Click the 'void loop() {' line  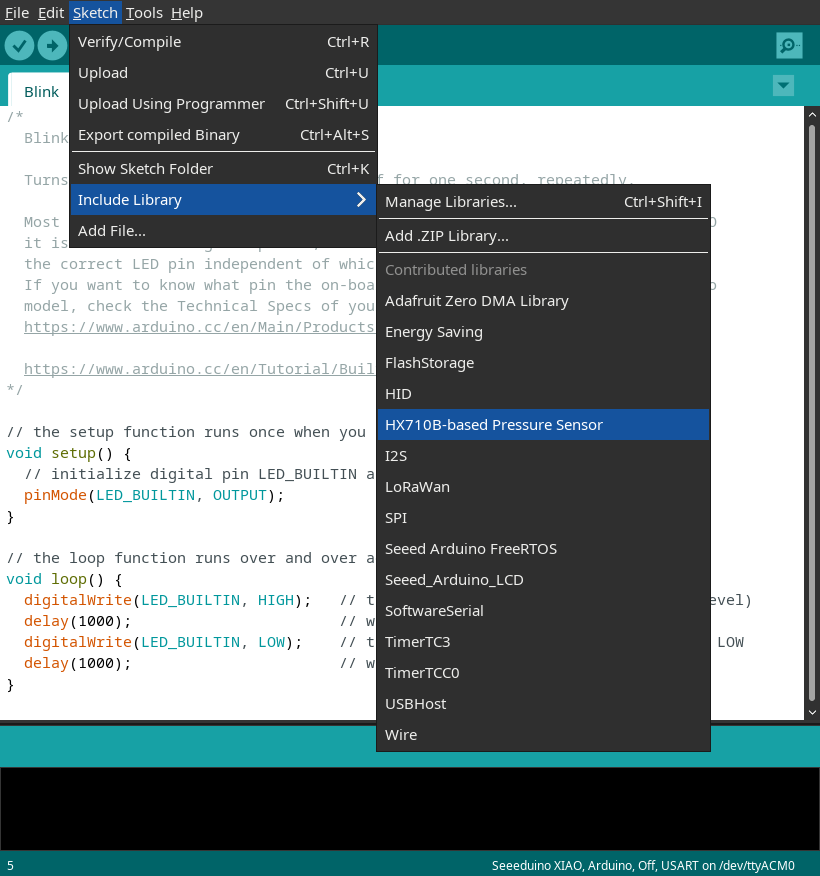(x=64, y=579)
